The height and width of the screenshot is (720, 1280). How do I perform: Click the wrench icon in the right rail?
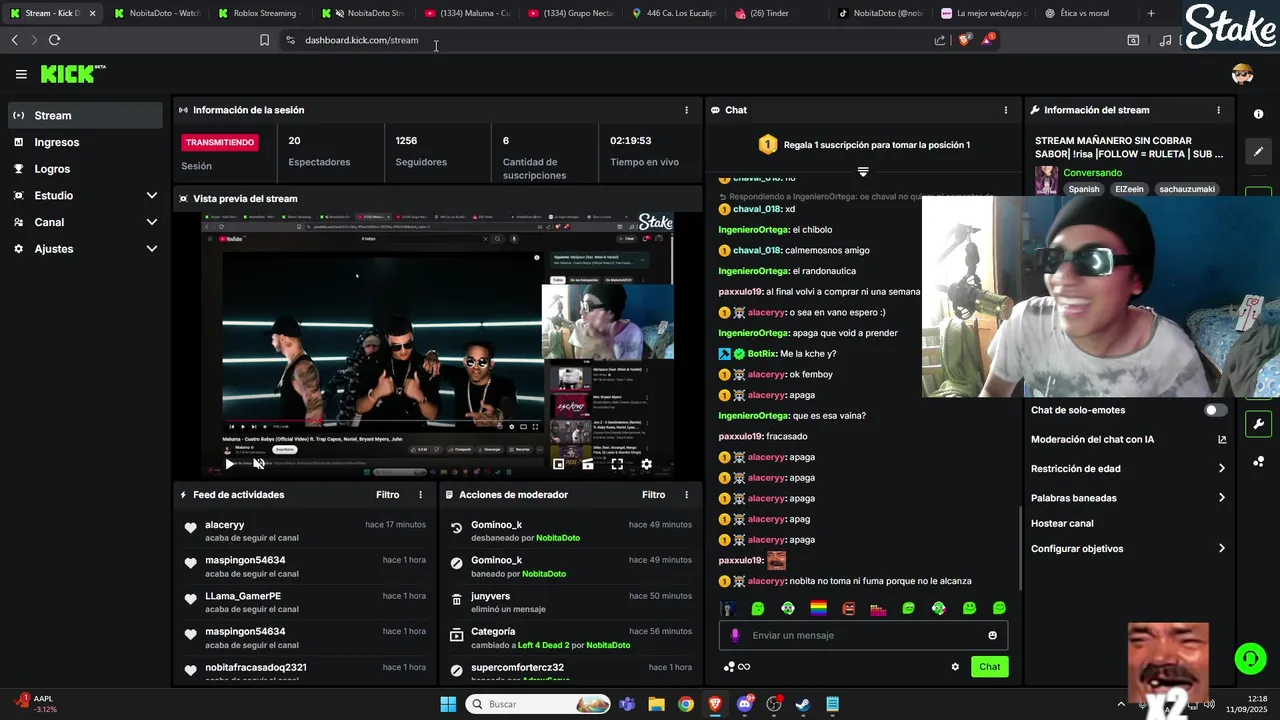click(x=1258, y=423)
